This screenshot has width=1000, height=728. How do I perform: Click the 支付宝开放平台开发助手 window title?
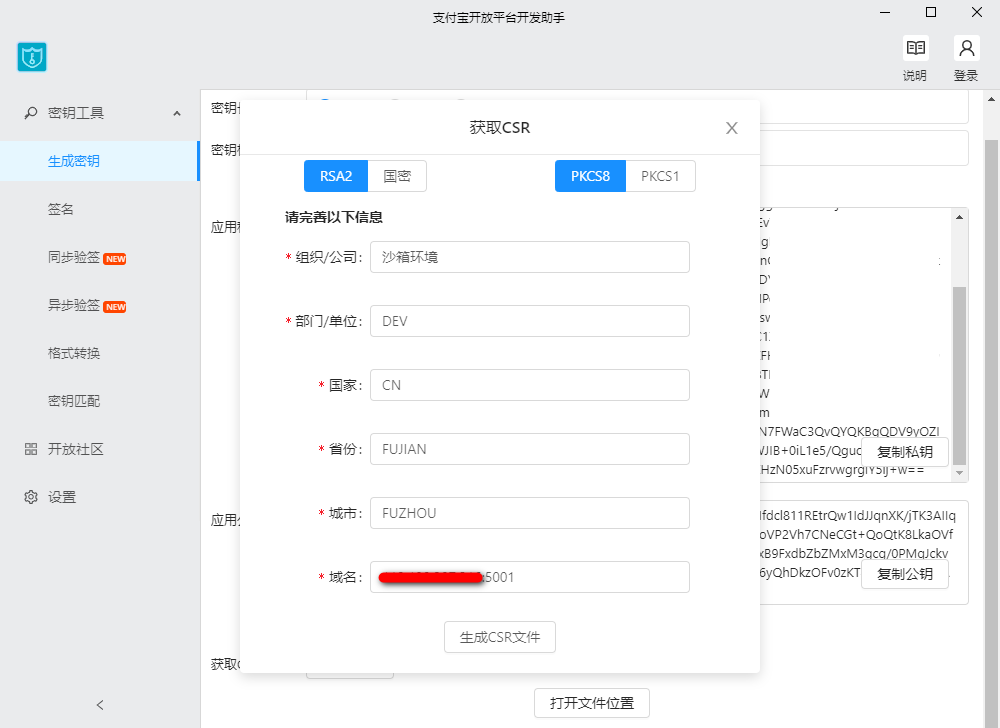(499, 18)
